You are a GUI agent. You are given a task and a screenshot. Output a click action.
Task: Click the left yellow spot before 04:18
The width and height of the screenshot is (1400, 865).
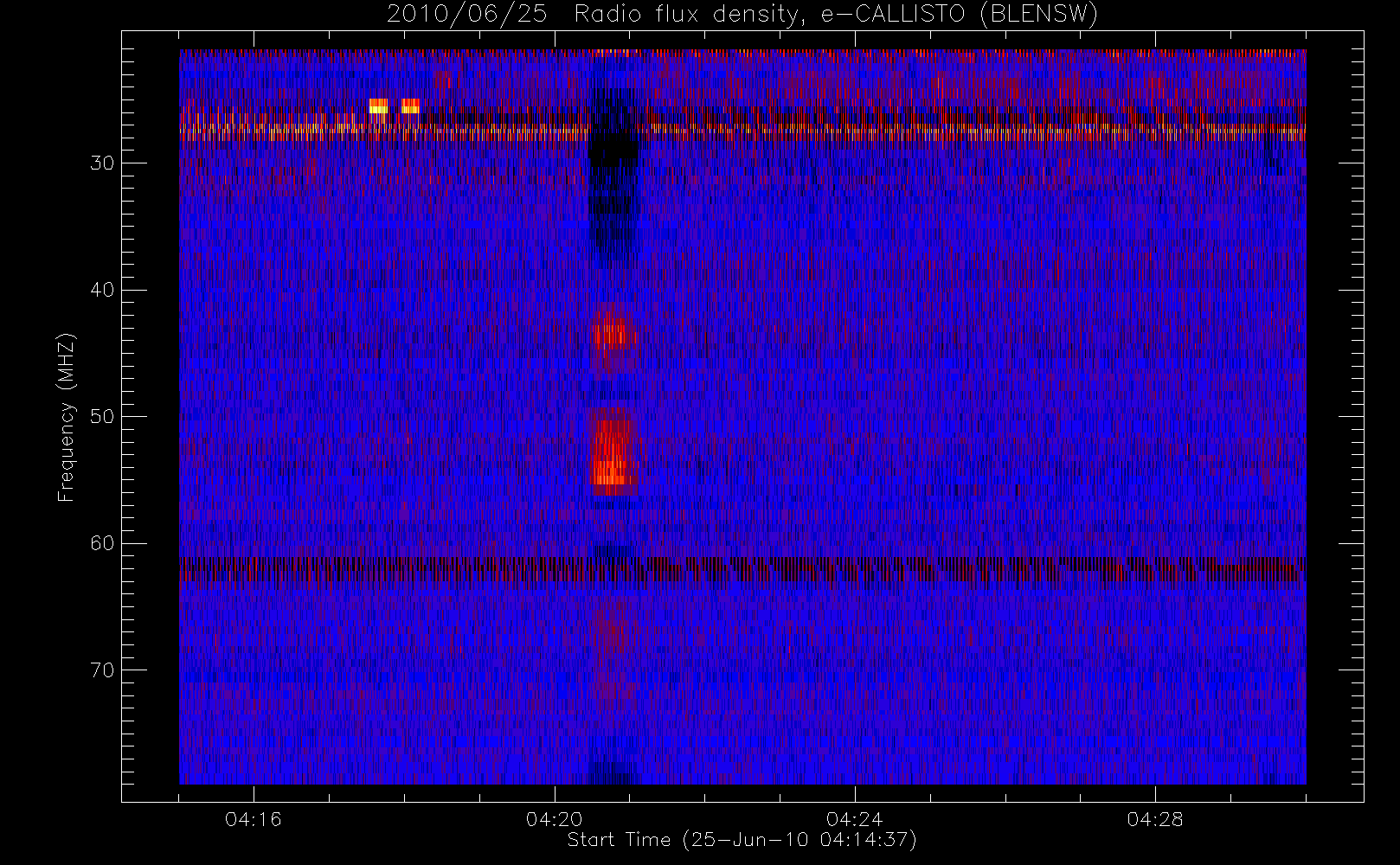tap(378, 106)
